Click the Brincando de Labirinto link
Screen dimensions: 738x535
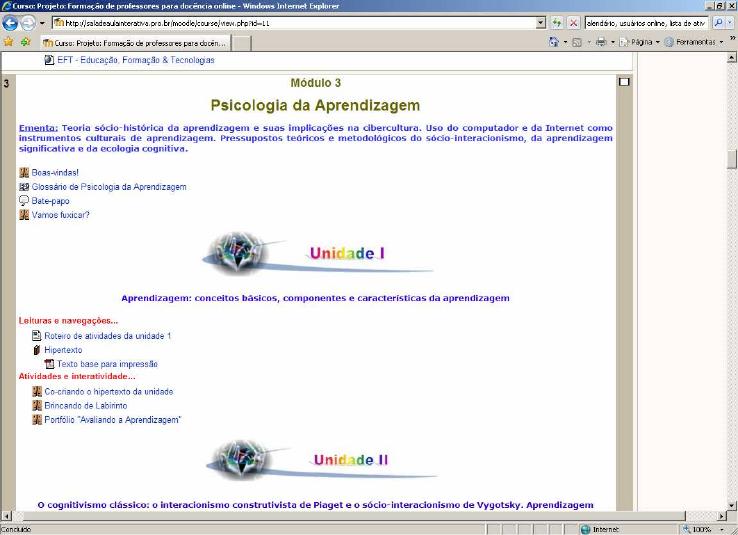(x=85, y=406)
